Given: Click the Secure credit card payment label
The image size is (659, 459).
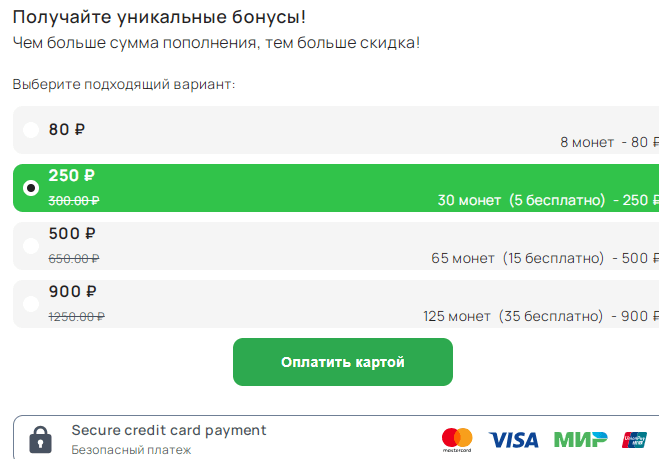Looking at the screenshot, I should (x=169, y=430).
